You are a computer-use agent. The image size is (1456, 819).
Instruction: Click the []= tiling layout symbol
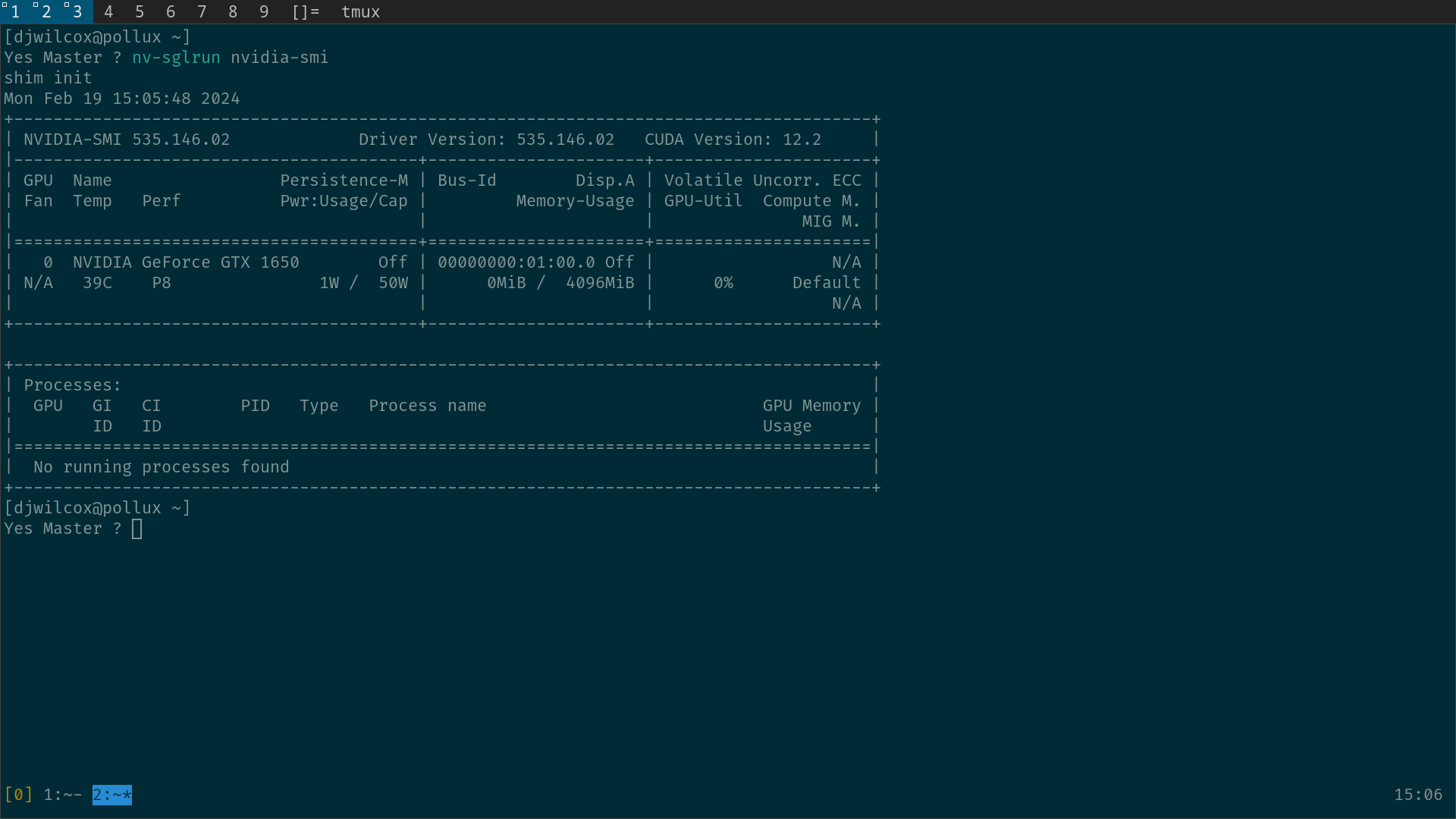click(306, 11)
